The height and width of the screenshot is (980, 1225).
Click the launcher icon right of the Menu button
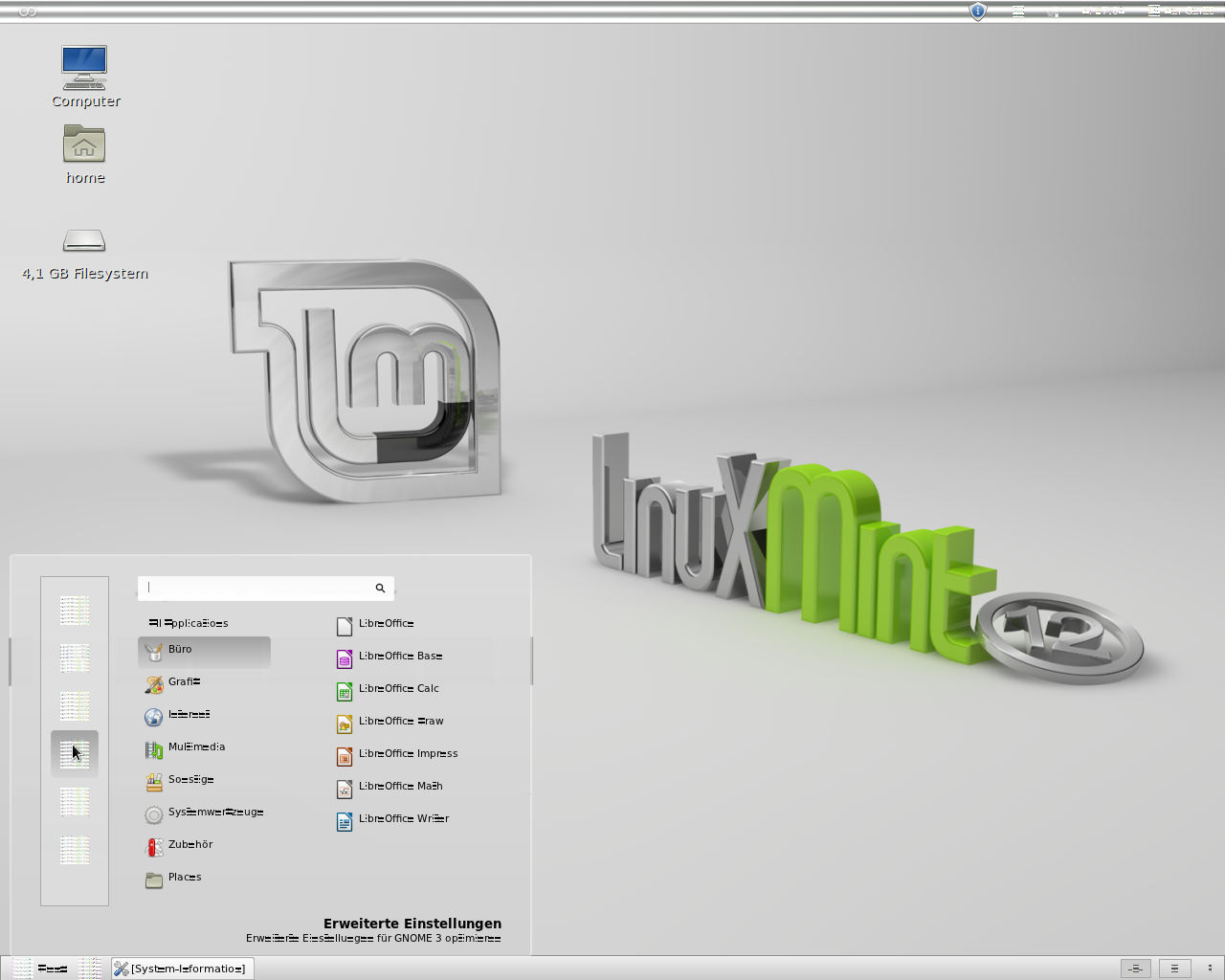(x=89, y=969)
